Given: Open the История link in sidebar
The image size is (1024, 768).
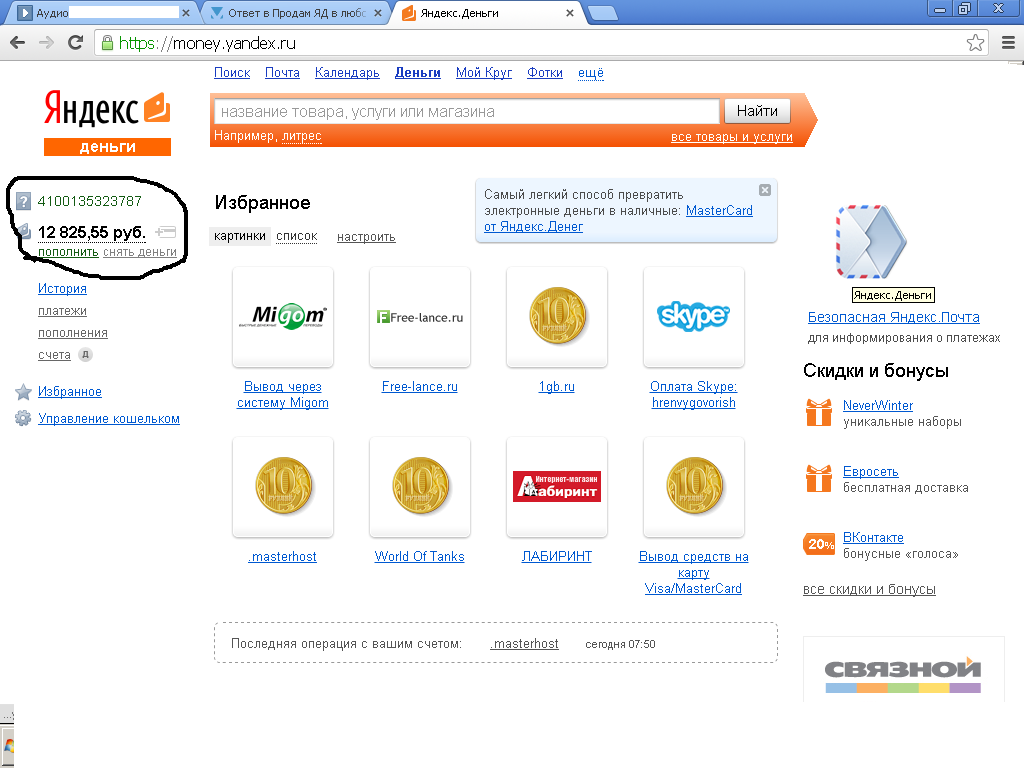Looking at the screenshot, I should (x=62, y=289).
